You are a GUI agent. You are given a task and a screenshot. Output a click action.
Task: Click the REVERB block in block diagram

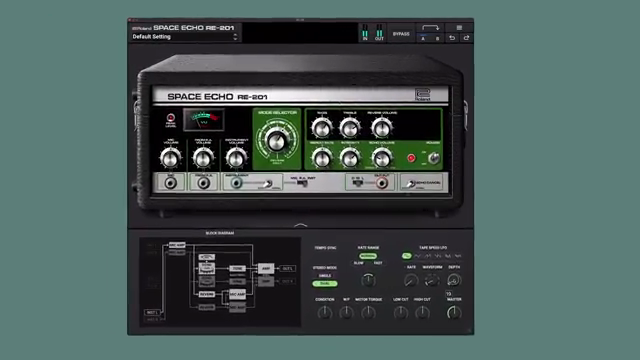point(207,294)
